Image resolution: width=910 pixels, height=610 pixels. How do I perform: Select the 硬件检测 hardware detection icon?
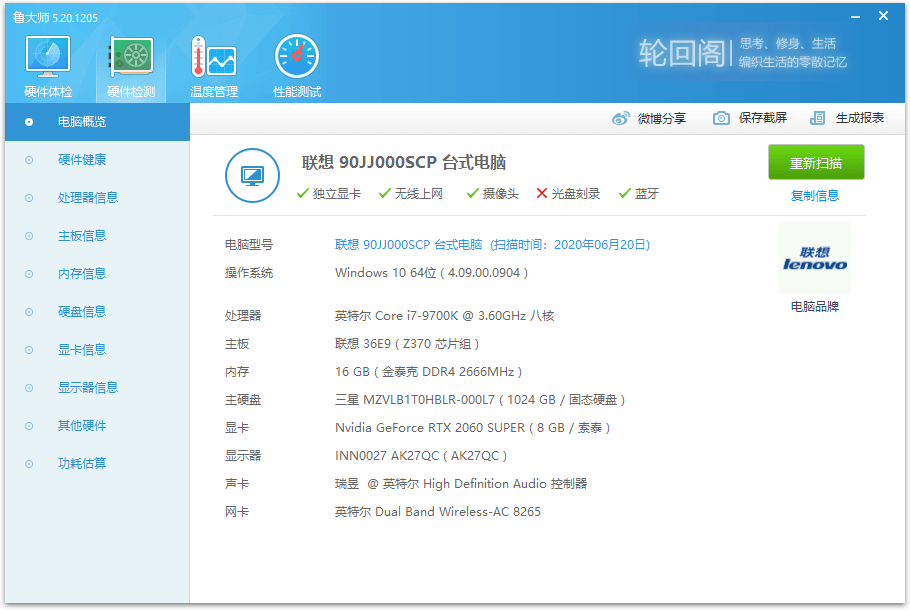tap(131, 66)
